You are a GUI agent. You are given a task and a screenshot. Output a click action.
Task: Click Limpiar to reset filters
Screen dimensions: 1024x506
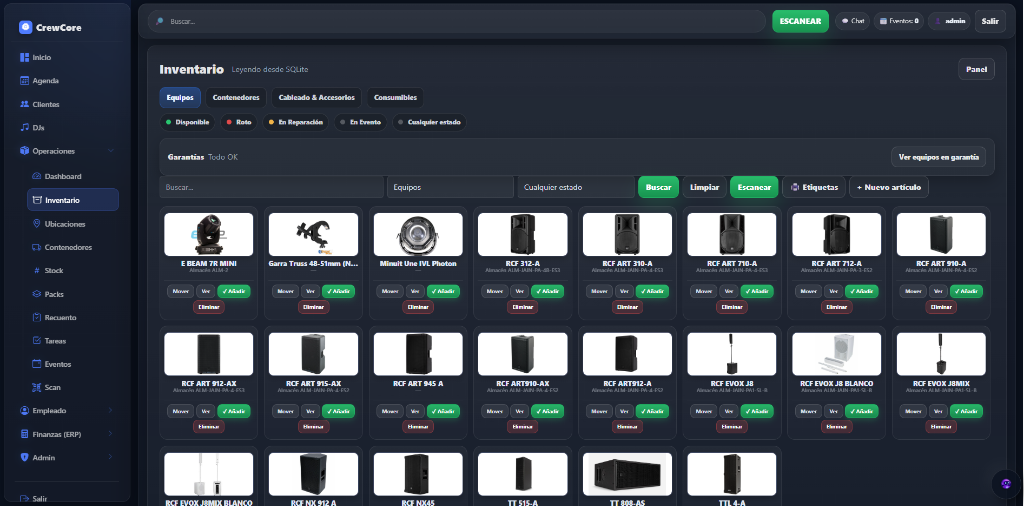coord(705,187)
